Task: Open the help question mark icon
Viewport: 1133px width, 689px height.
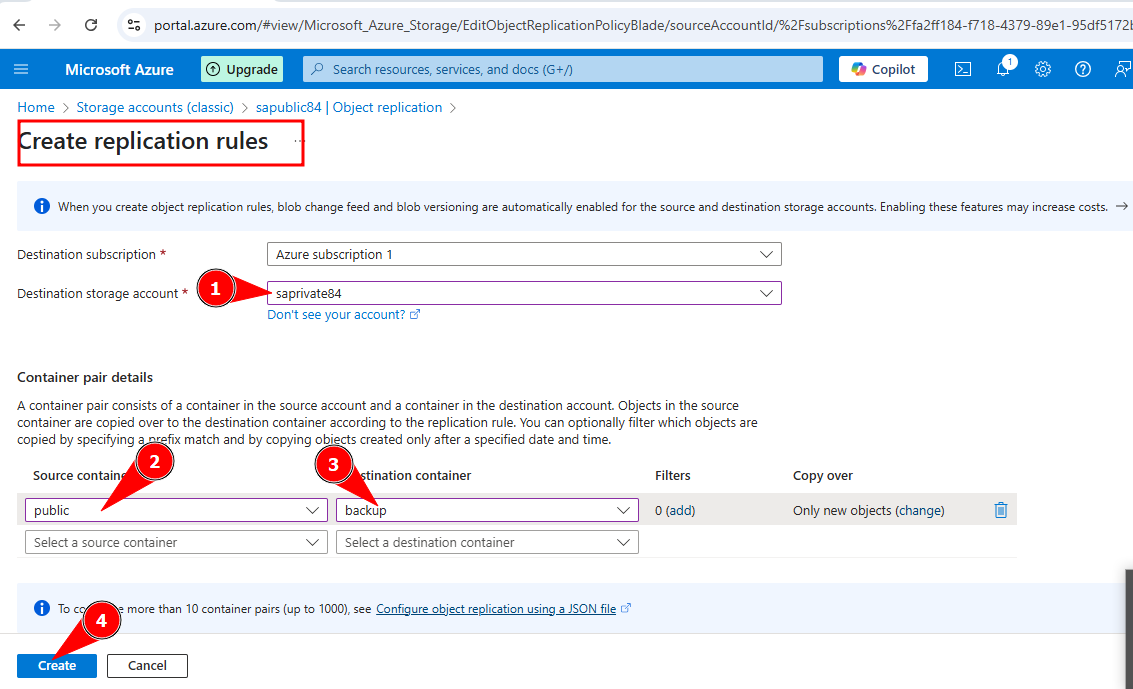Action: [1082, 69]
